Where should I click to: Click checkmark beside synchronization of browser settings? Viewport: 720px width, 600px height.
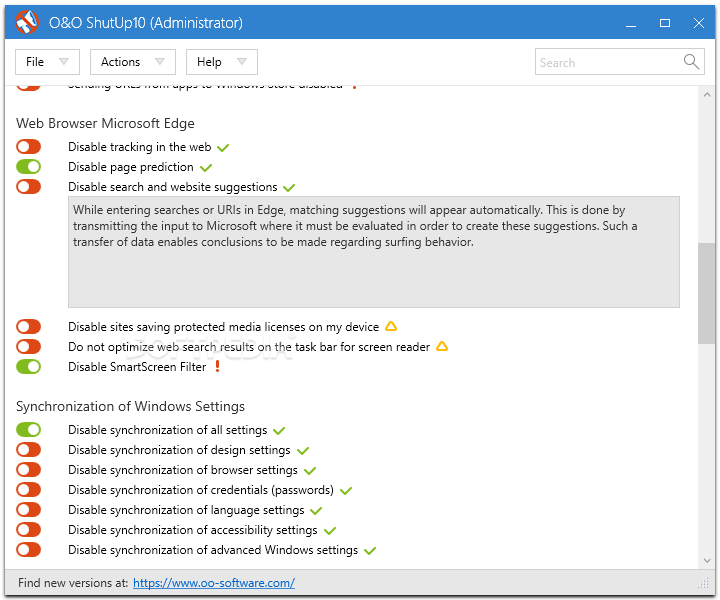(310, 471)
